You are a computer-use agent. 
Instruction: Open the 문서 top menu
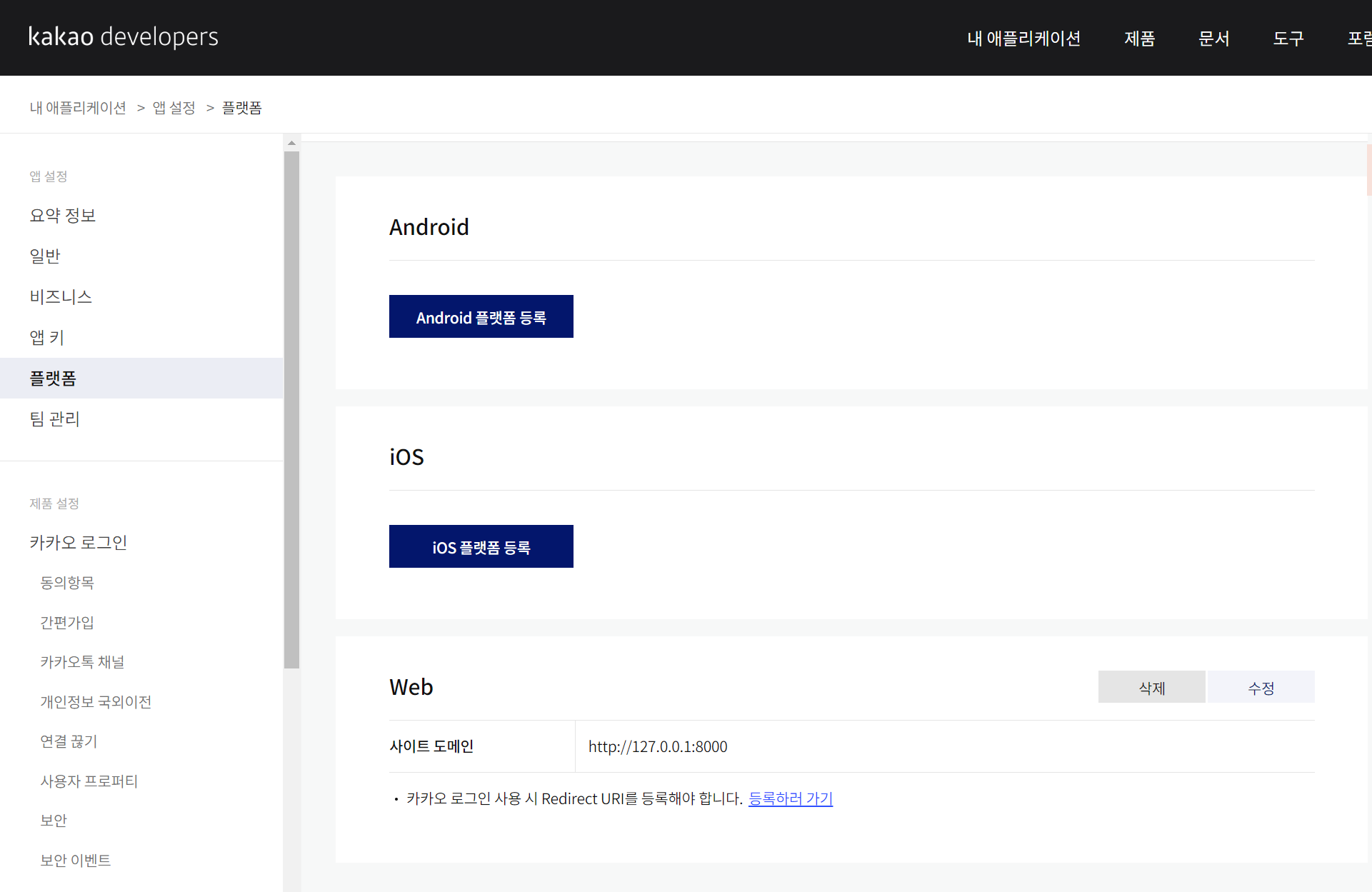(x=1213, y=39)
